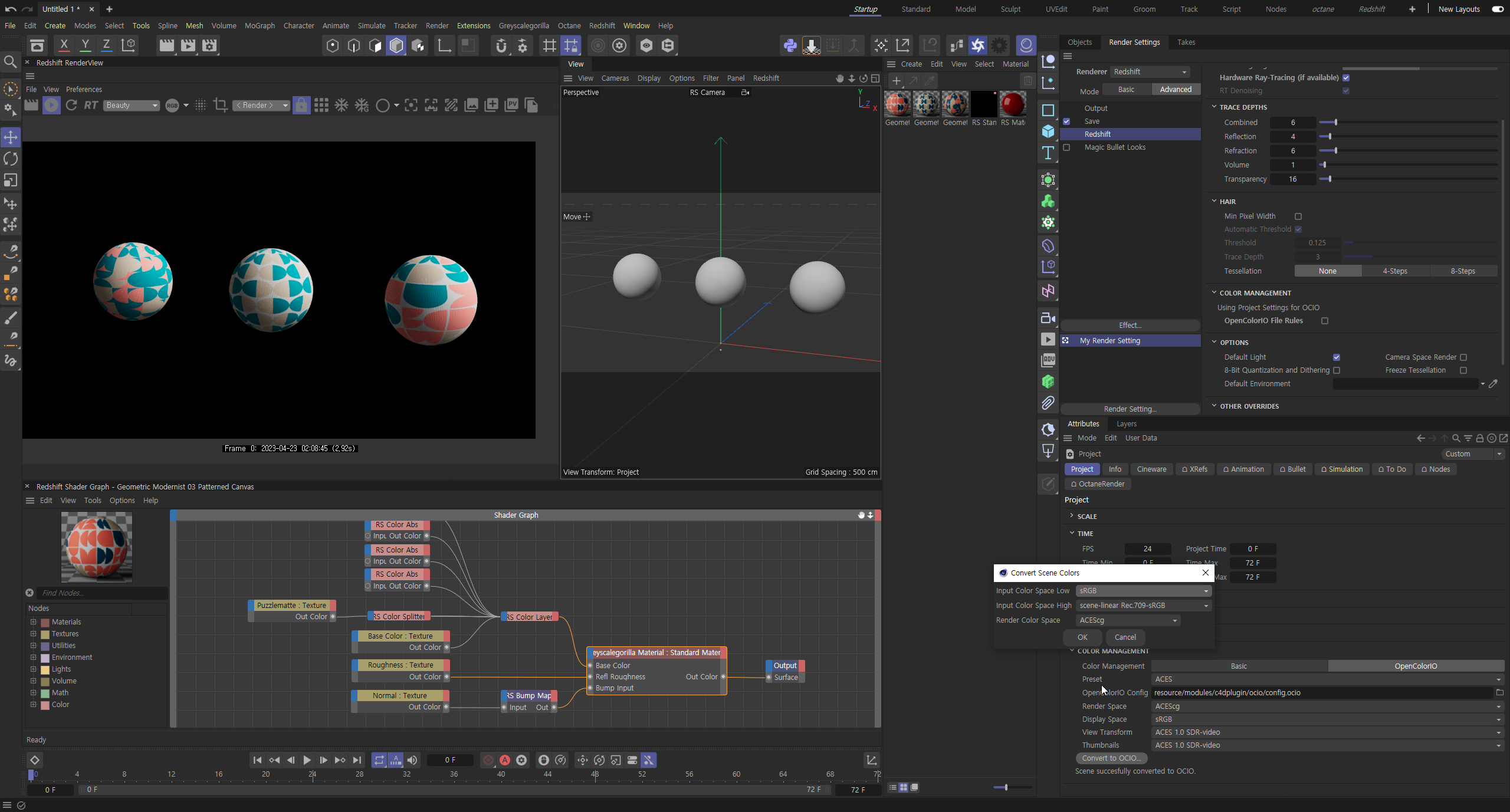The height and width of the screenshot is (812, 1510).
Task: Click the Convert to OCIO button
Action: [x=1111, y=758]
